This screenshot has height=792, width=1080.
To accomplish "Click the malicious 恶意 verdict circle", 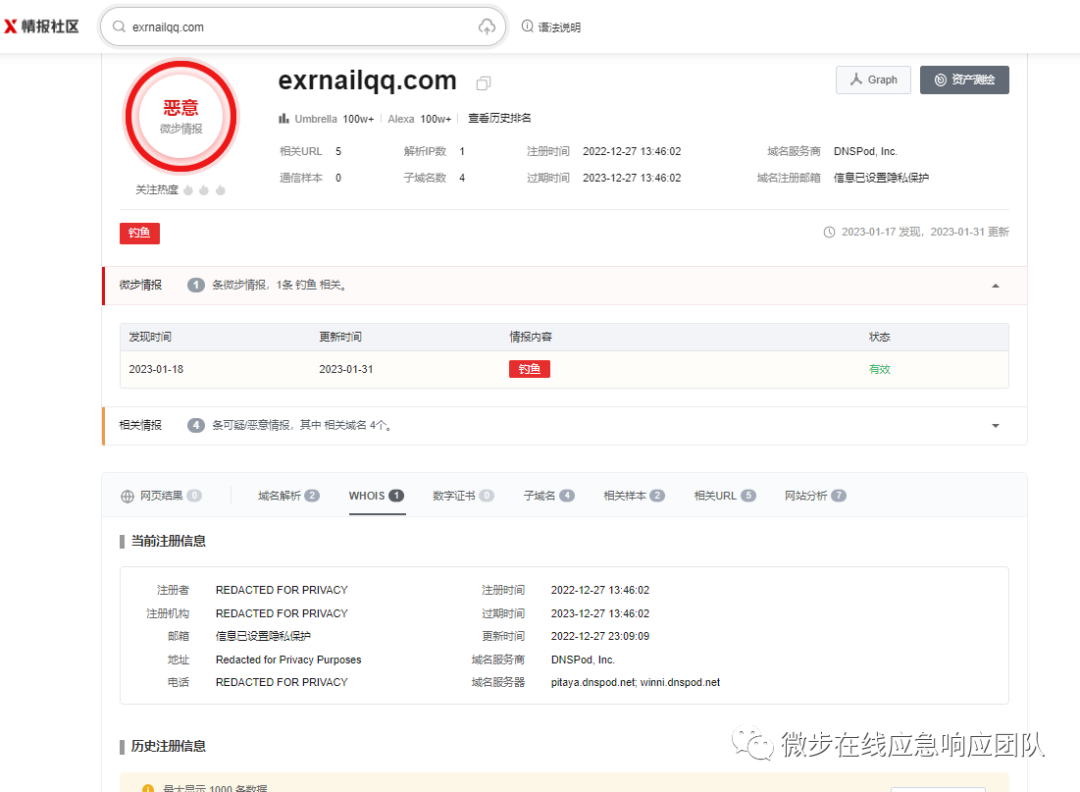I will [180, 117].
